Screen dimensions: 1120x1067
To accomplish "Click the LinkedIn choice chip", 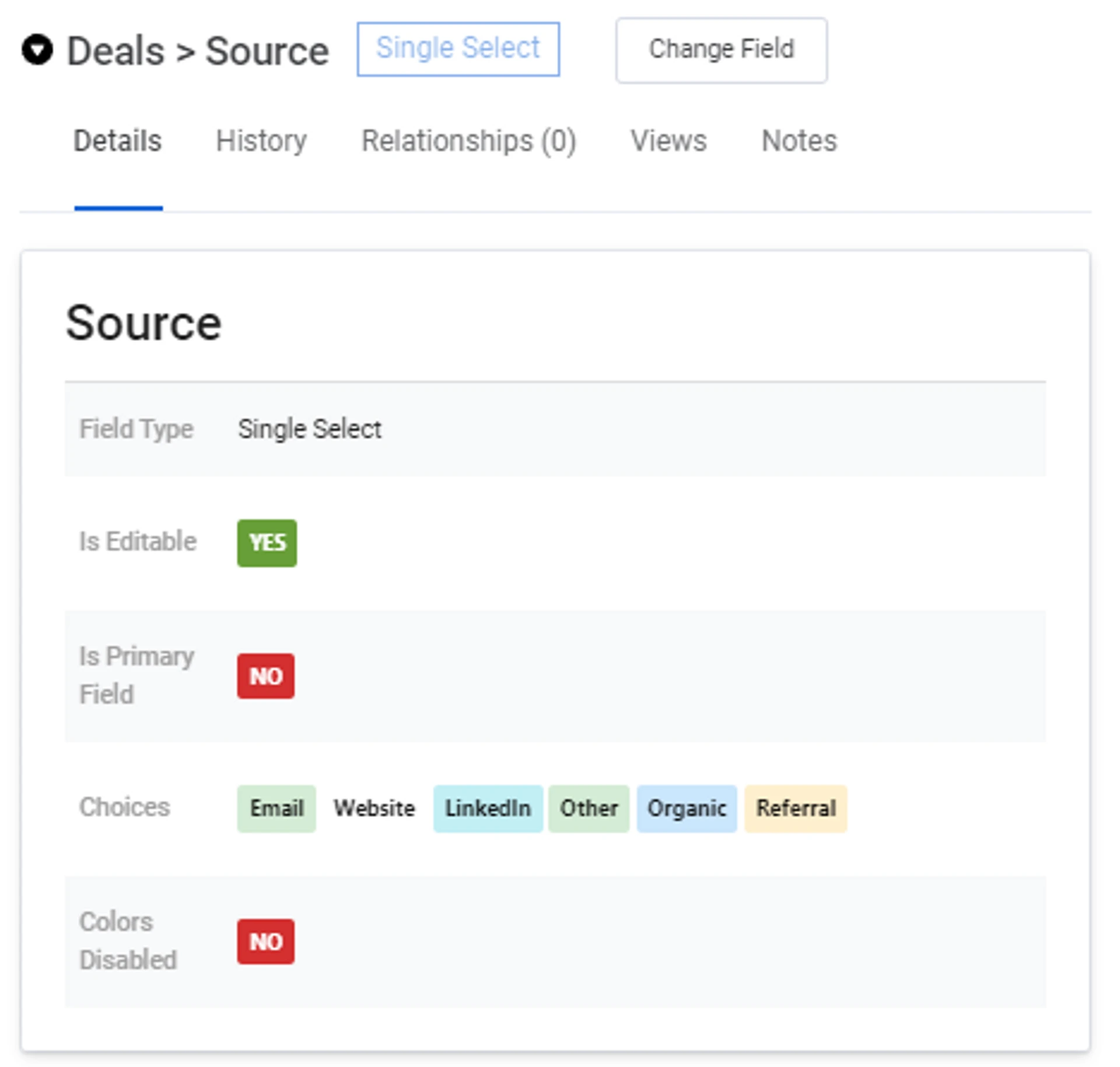I will 488,808.
